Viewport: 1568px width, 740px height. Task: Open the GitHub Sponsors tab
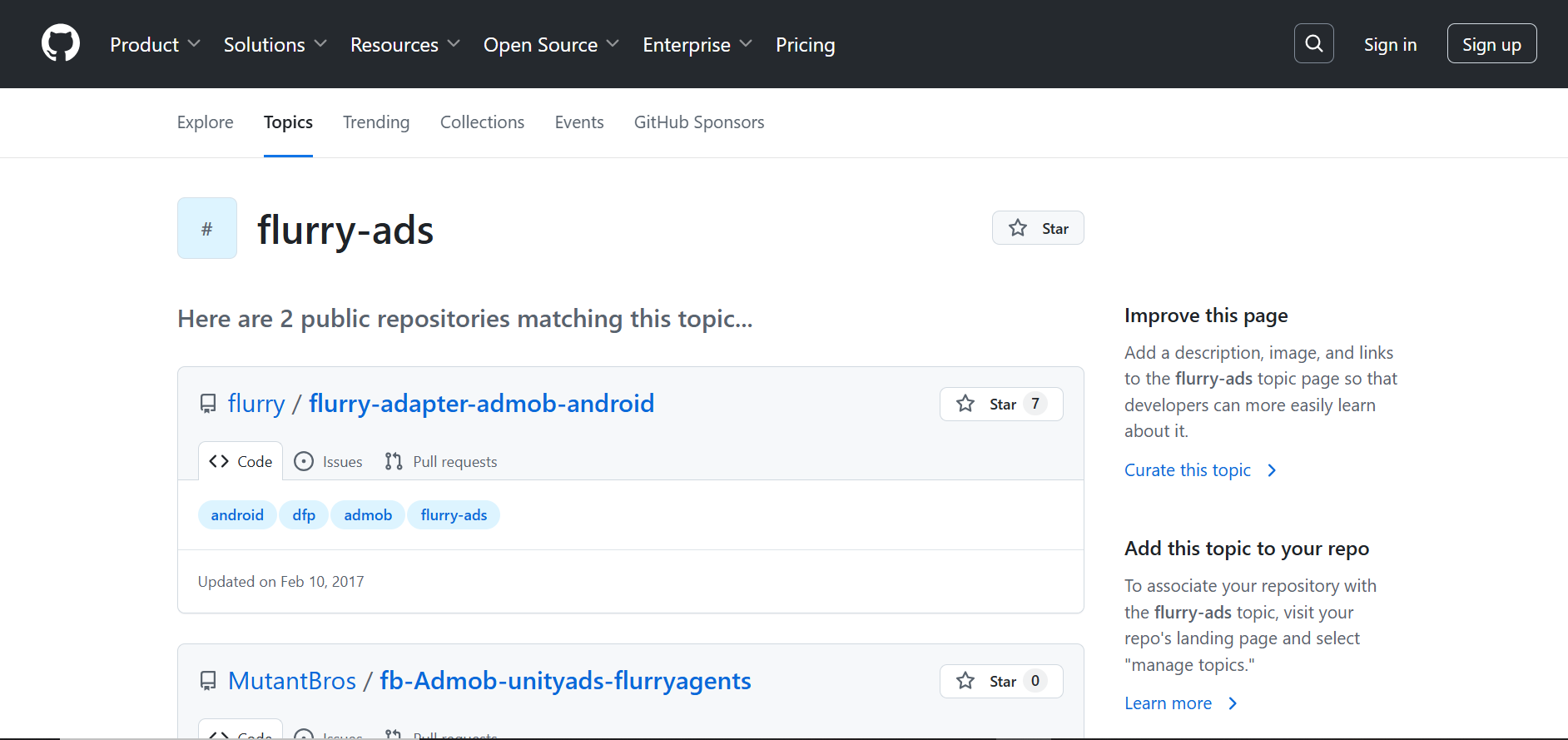tap(699, 122)
